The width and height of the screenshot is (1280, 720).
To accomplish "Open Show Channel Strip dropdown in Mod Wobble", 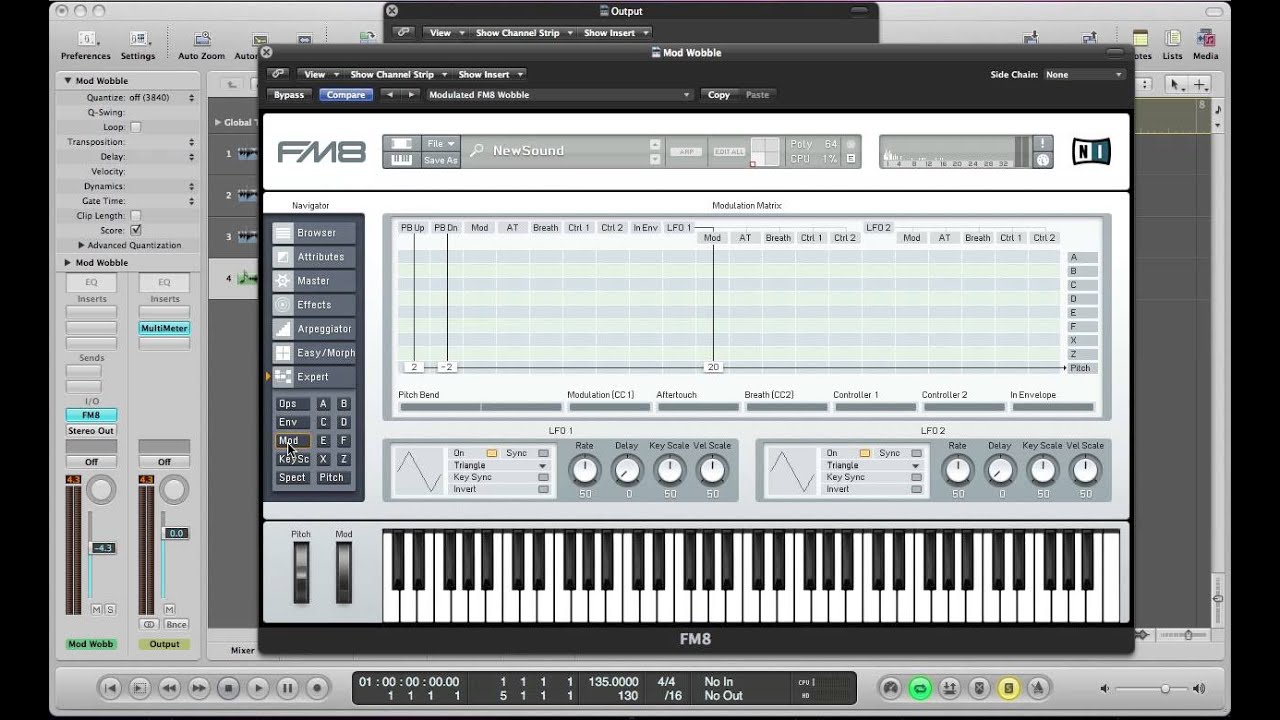I will [x=397, y=74].
